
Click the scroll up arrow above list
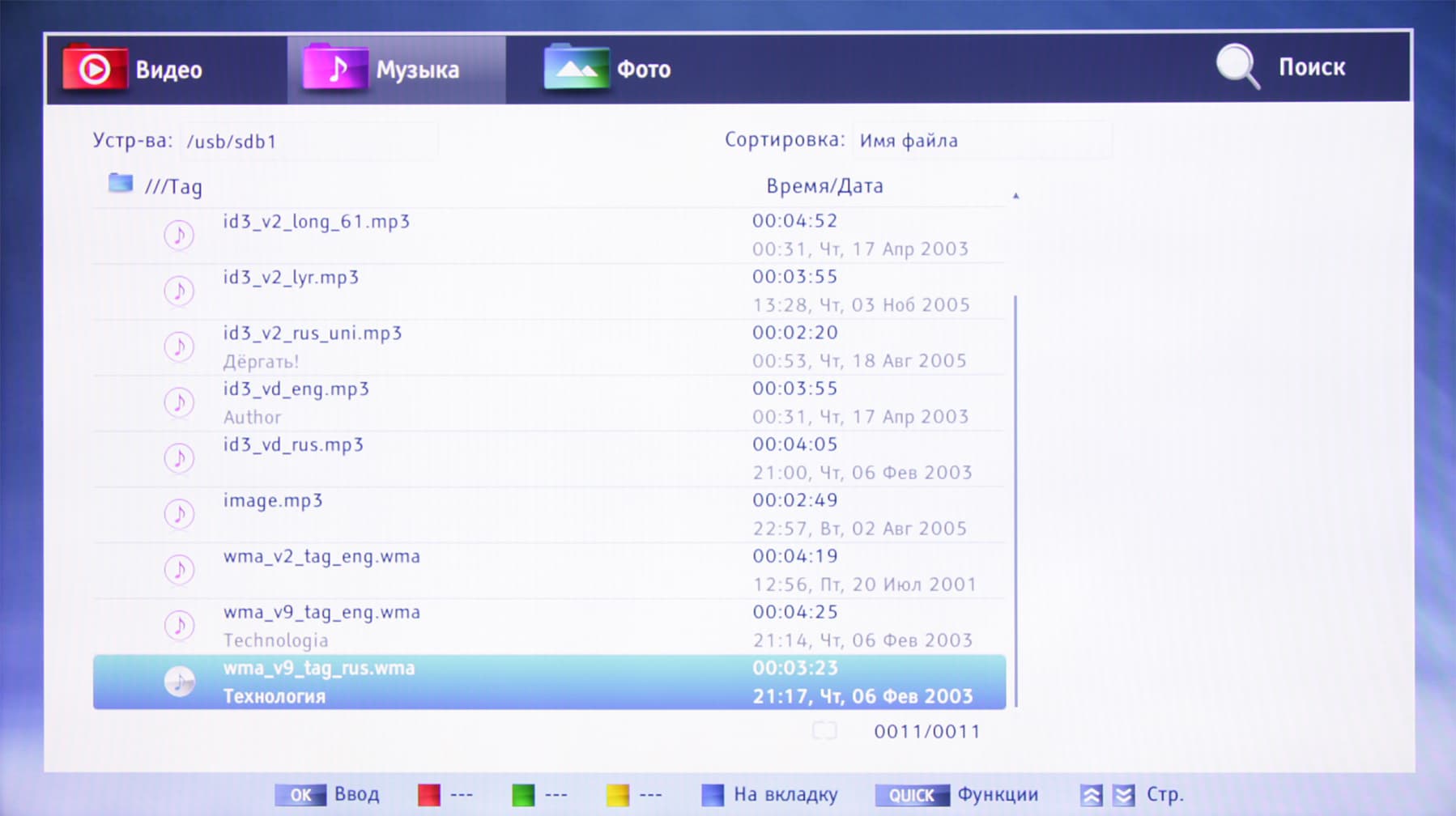point(1015,196)
